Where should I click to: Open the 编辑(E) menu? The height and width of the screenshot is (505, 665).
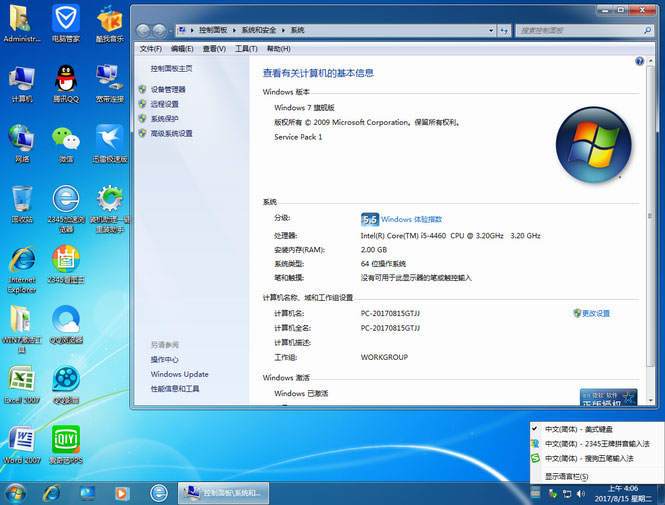click(182, 49)
